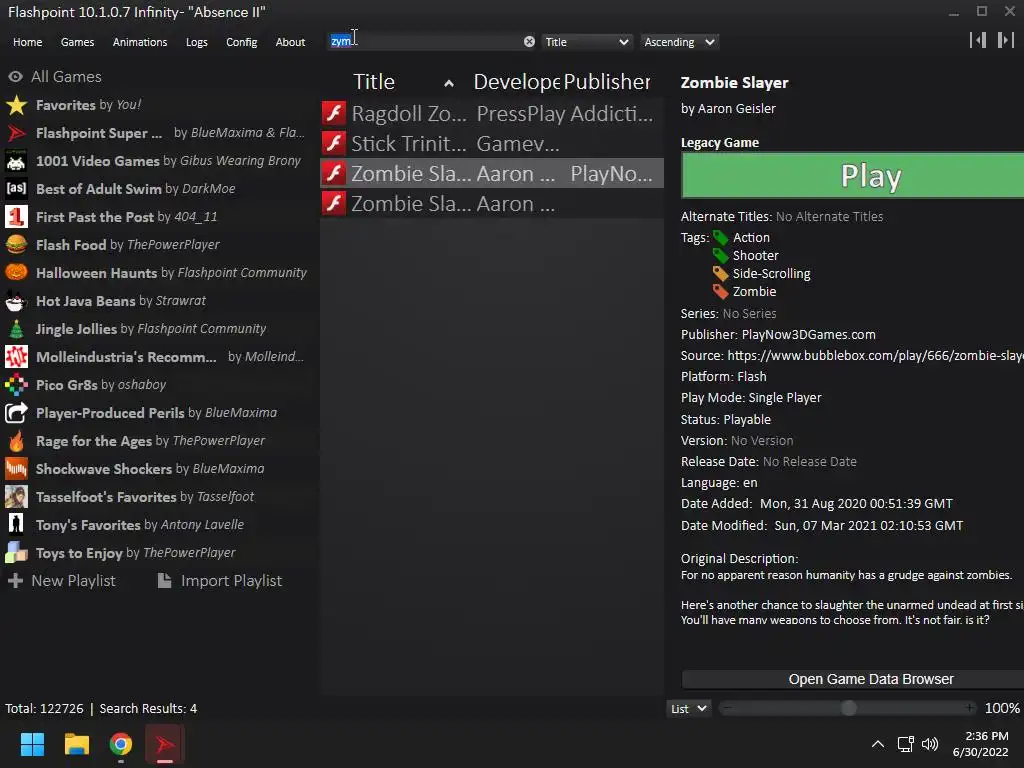Image resolution: width=1024 pixels, height=768 pixels.
Task: Click the Flash icon of Stick Trinit... row
Action: [x=334, y=143]
